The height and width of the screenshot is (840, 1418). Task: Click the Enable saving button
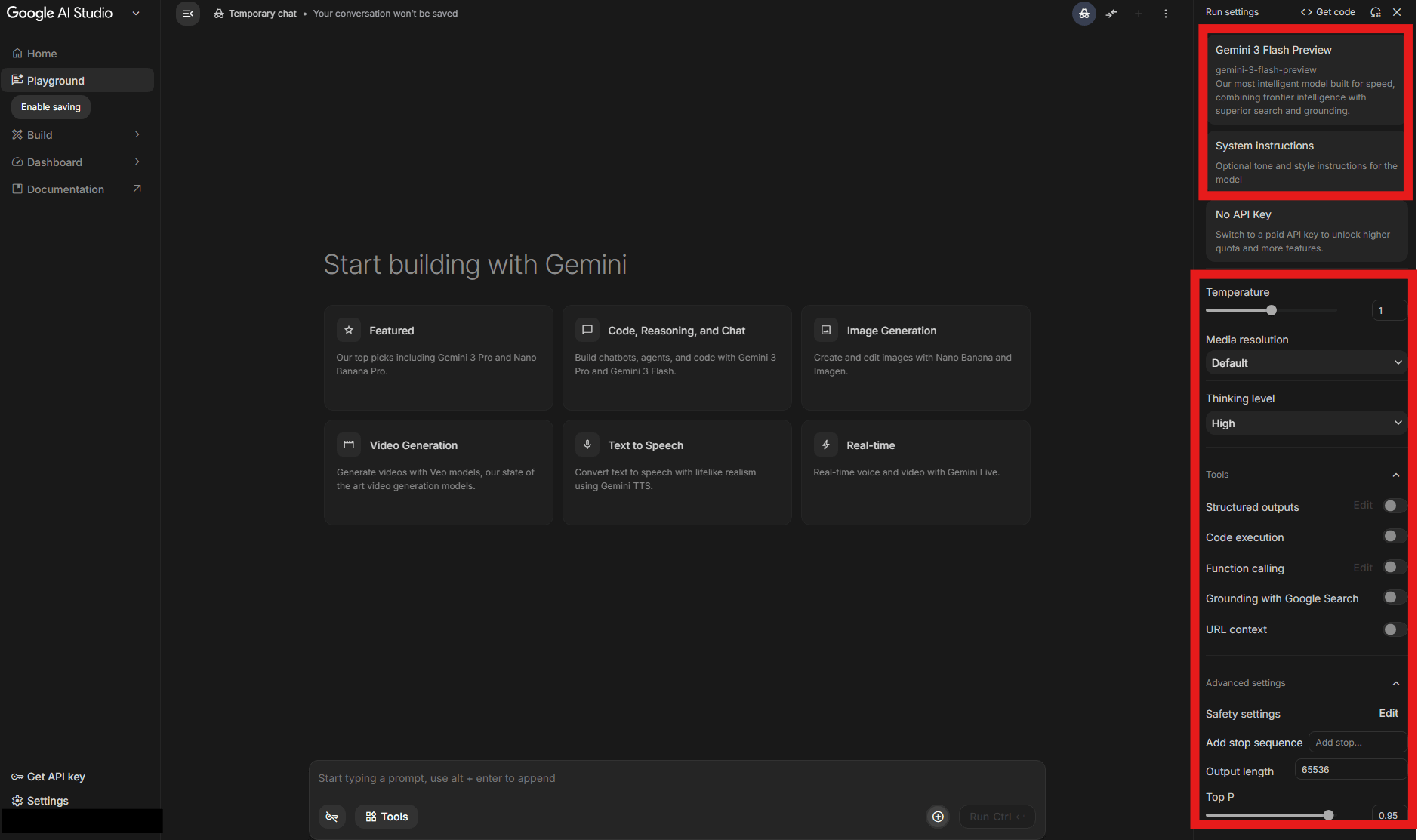51,107
